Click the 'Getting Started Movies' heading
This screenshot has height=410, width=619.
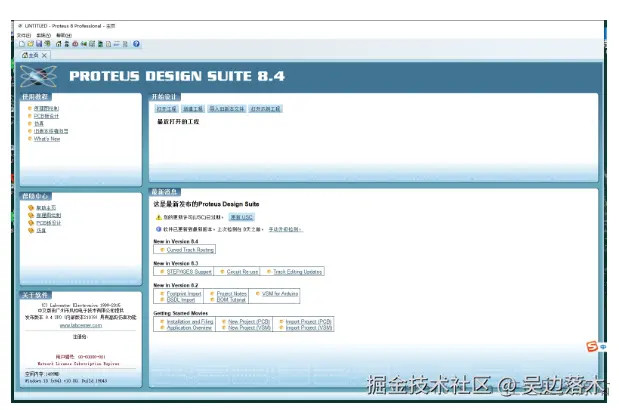(180, 313)
